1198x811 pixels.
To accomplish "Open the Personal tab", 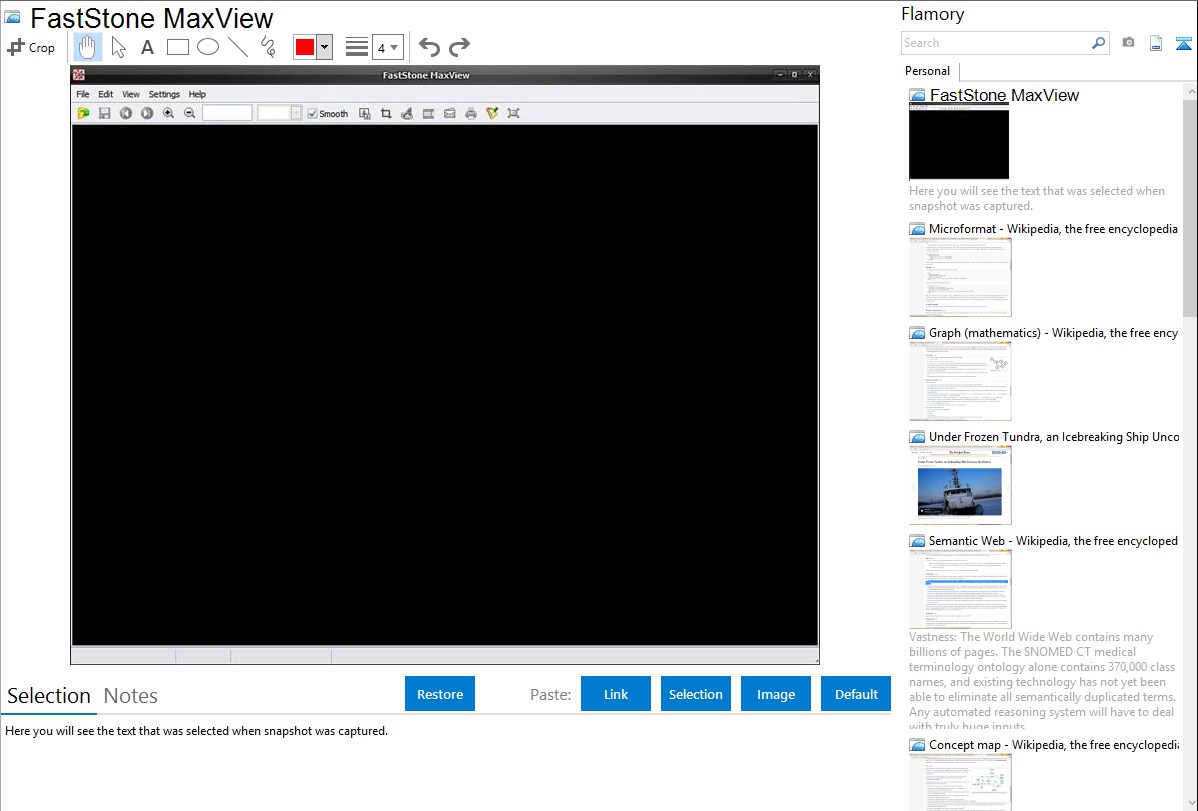I will click(x=928, y=71).
